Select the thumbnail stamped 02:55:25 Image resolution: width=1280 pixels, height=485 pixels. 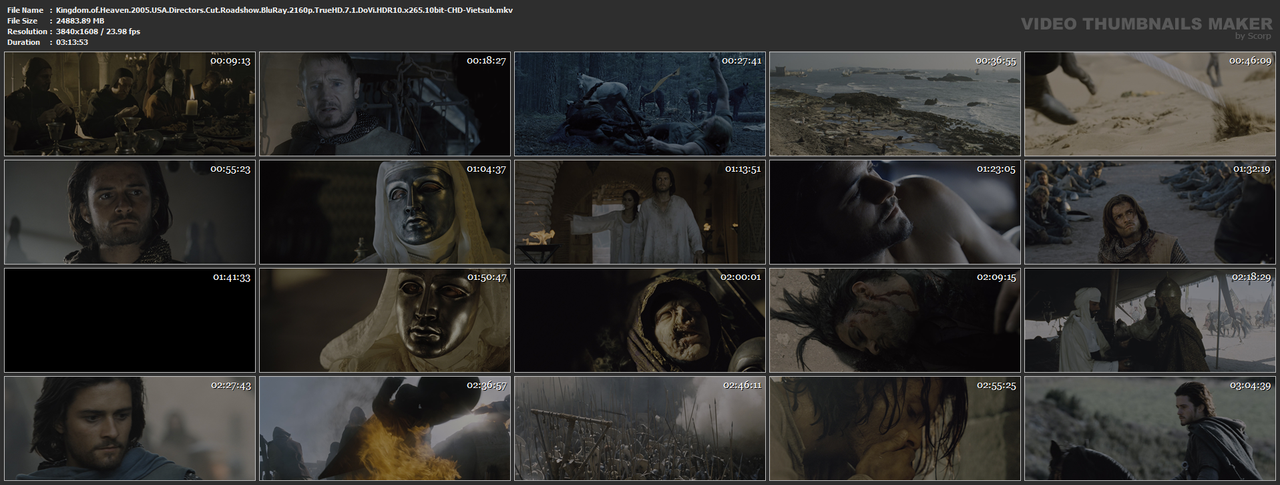pyautogui.click(x=895, y=428)
